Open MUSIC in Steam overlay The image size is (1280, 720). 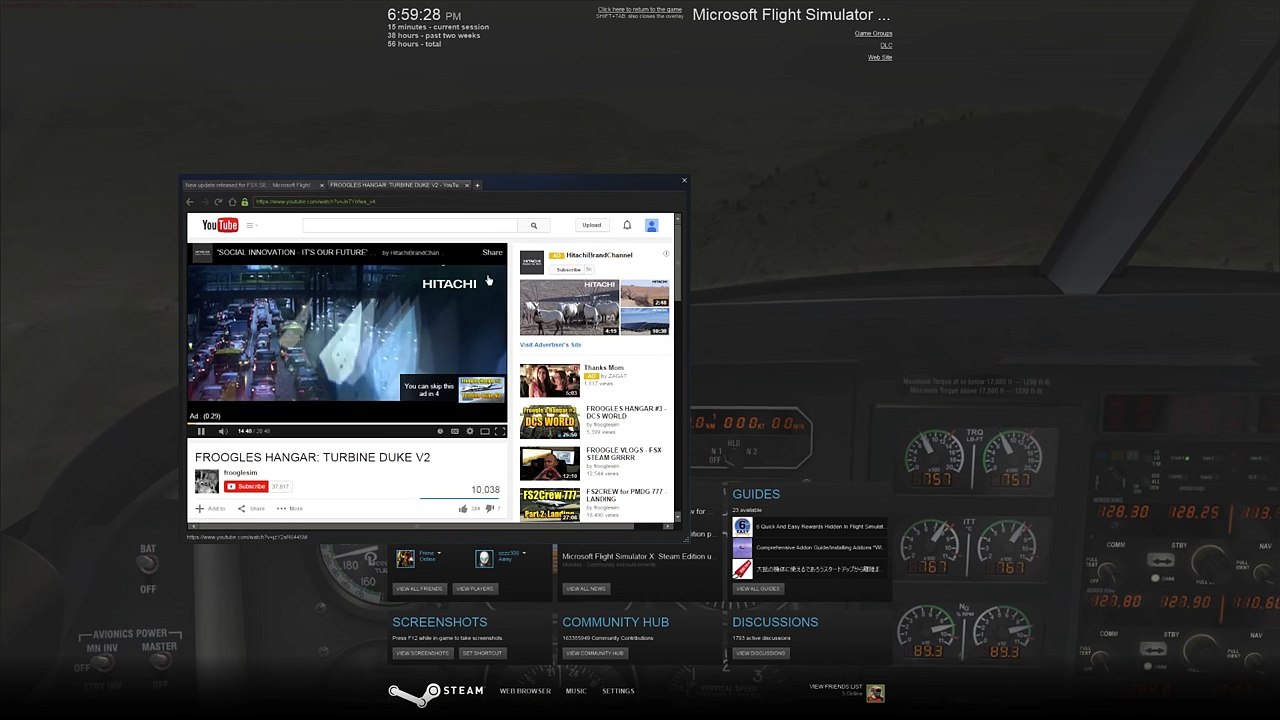[576, 691]
